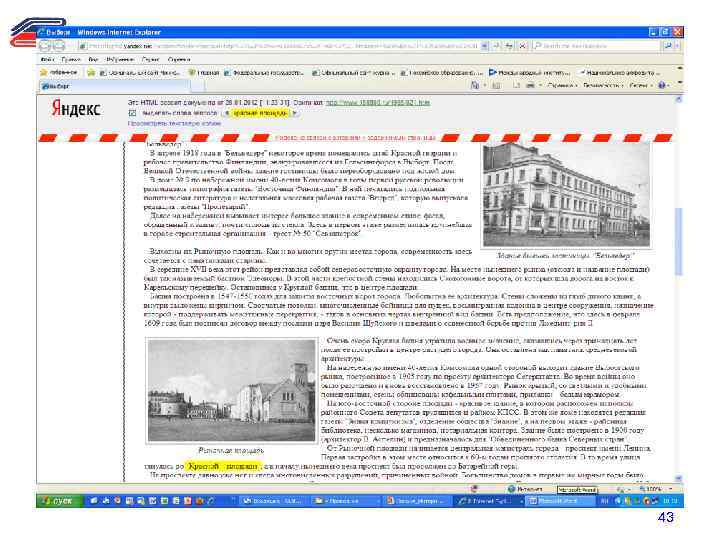Click the Международный институт favorites link

[529, 73]
